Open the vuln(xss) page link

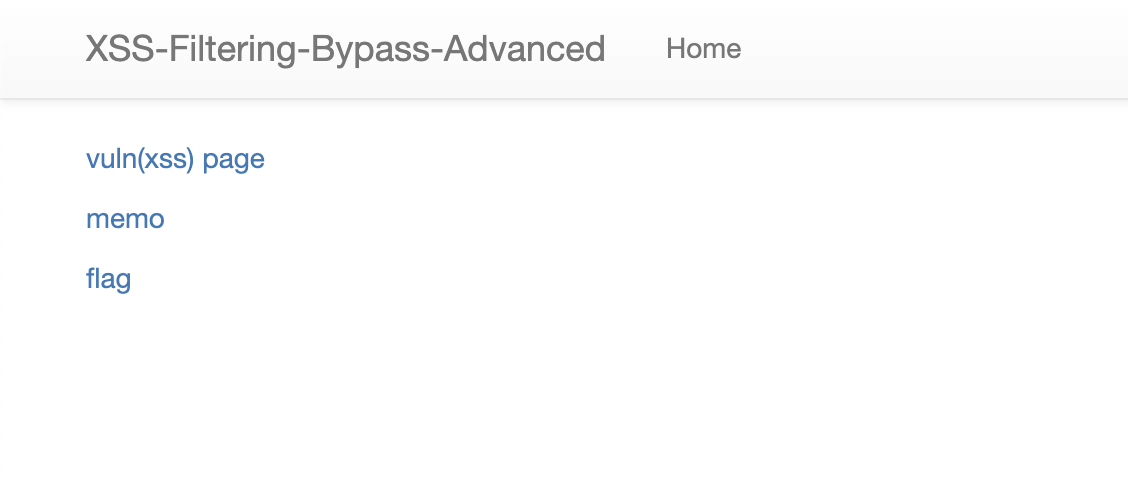175,159
